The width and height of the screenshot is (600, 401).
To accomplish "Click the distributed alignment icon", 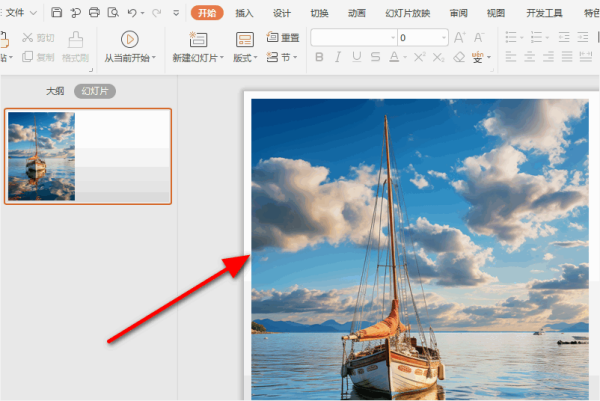I will pos(586,57).
